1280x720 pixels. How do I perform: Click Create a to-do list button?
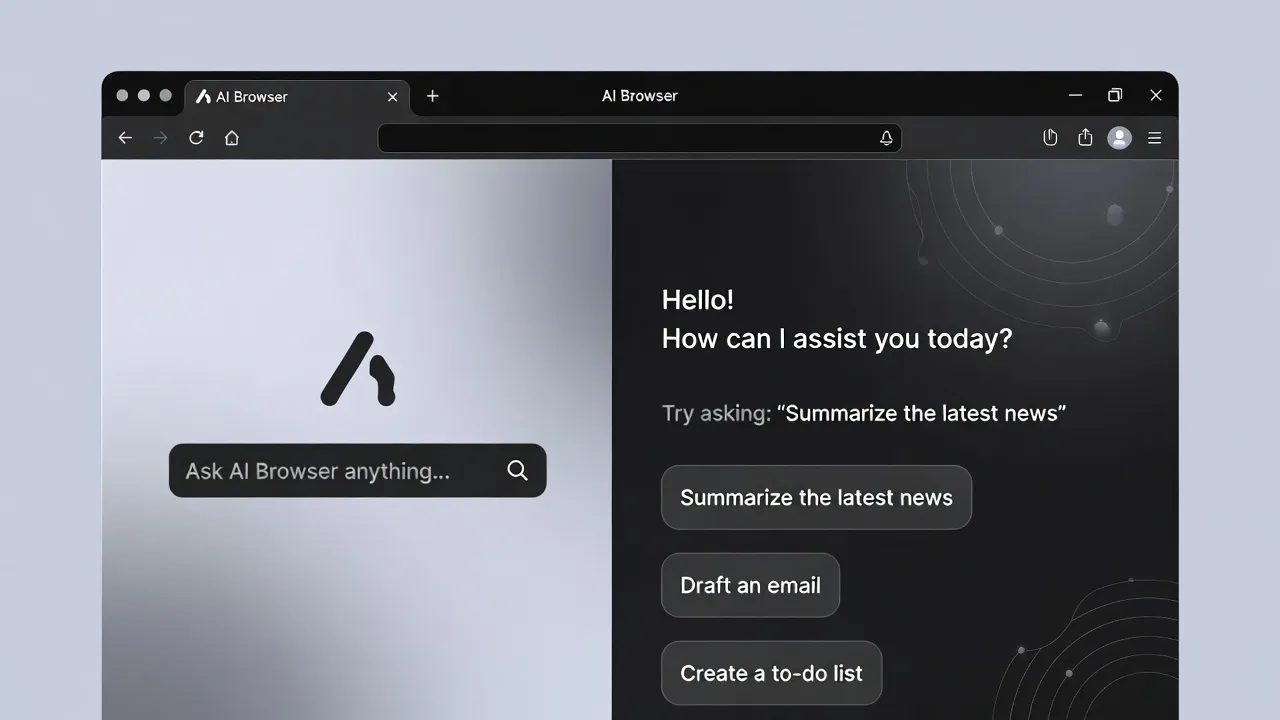[x=771, y=673]
